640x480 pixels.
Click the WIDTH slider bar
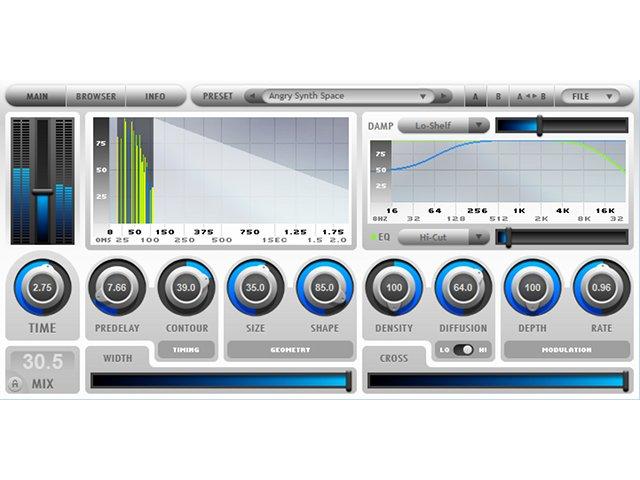point(221,381)
